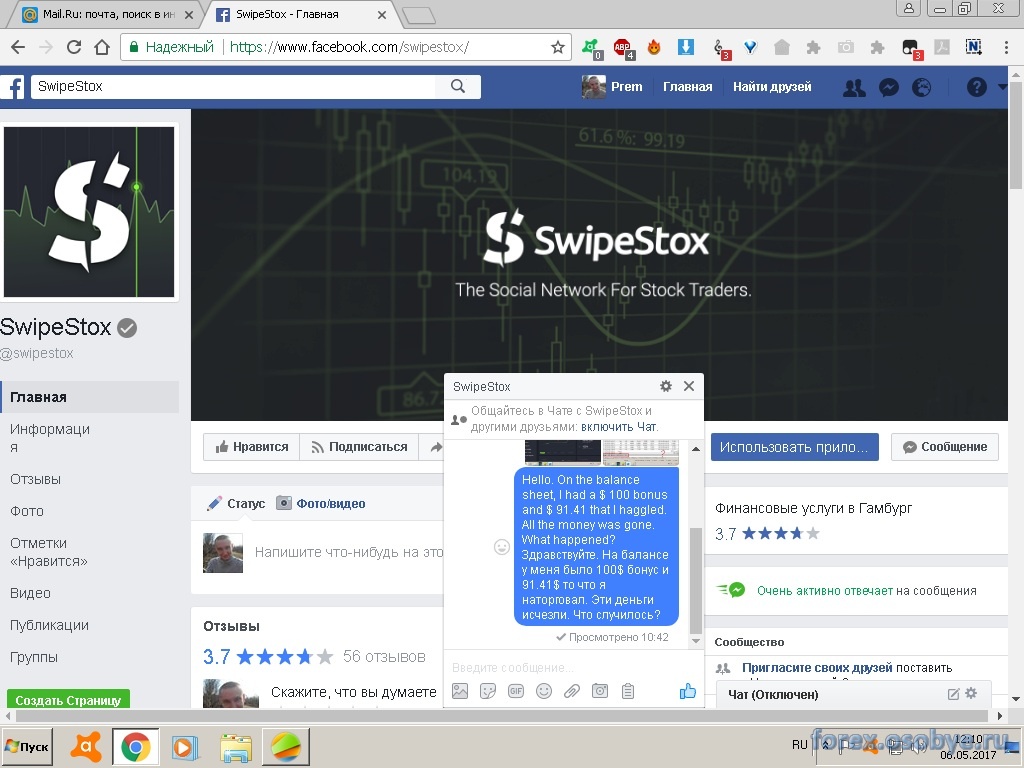Launch Avast from the taskbar
The image size is (1024, 768).
click(x=86, y=746)
